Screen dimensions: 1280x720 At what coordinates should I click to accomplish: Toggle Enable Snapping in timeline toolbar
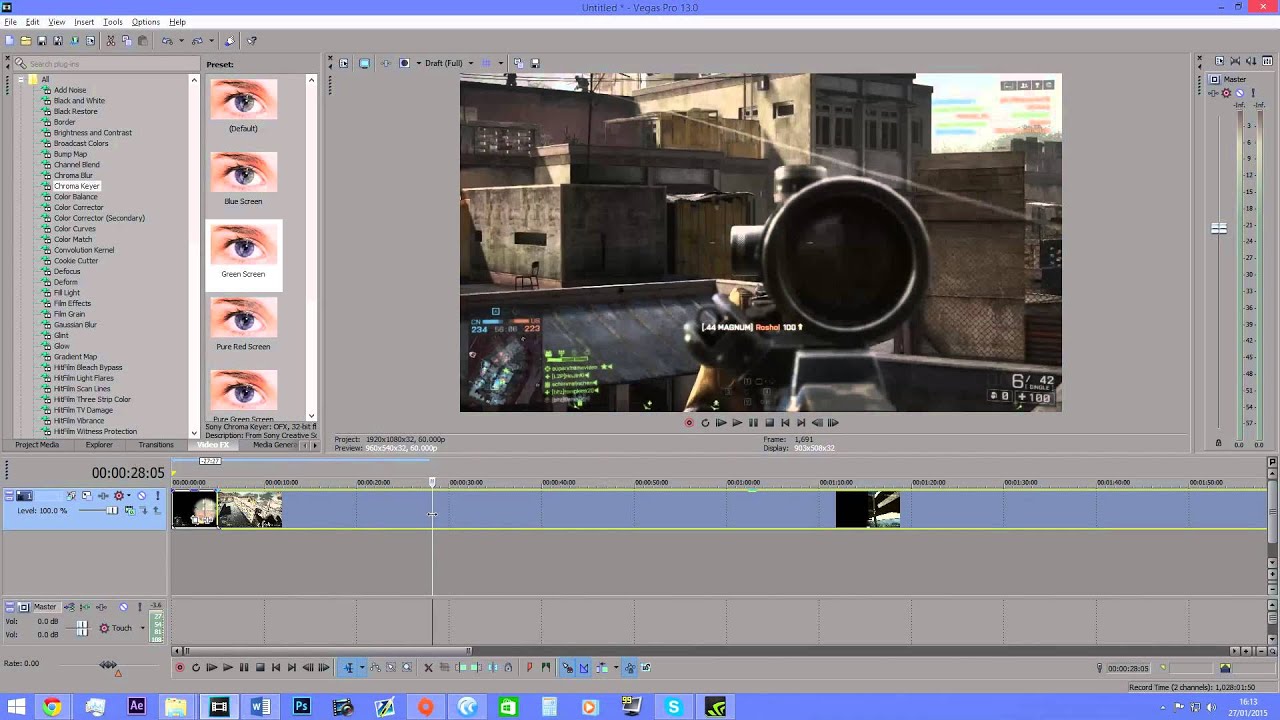coord(568,667)
